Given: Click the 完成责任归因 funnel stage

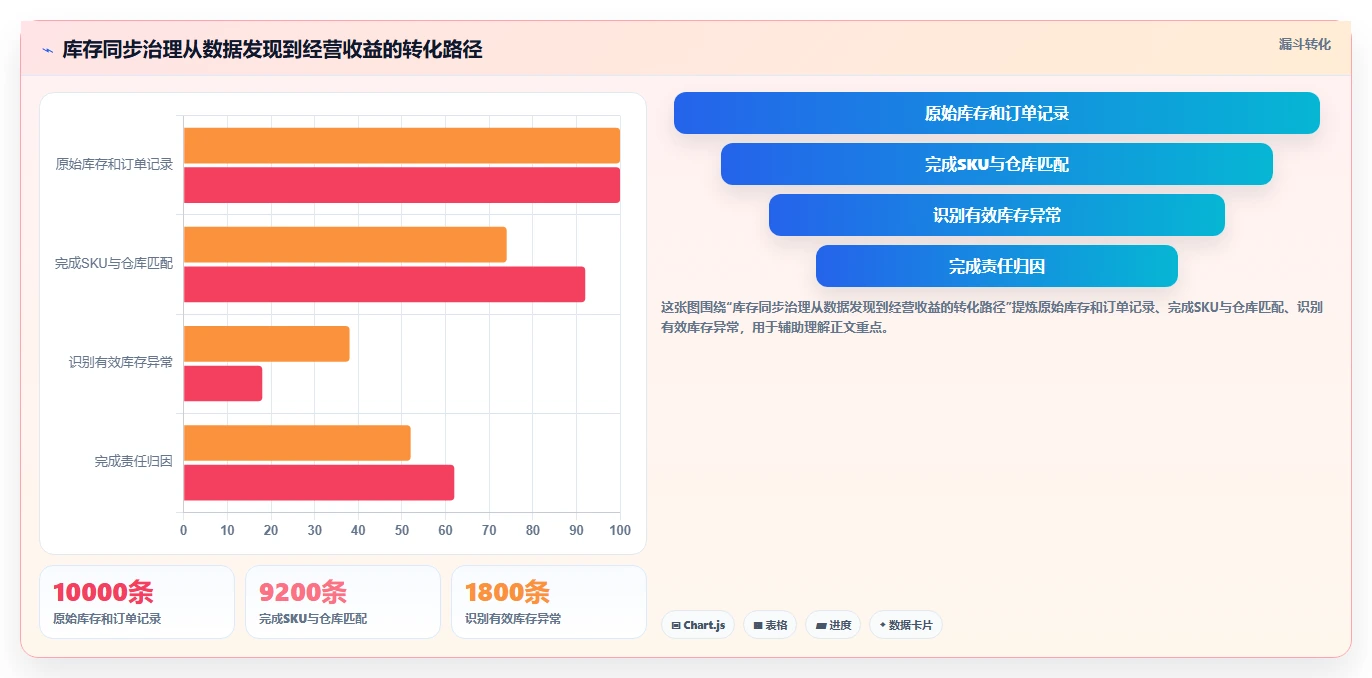Looking at the screenshot, I should [997, 266].
